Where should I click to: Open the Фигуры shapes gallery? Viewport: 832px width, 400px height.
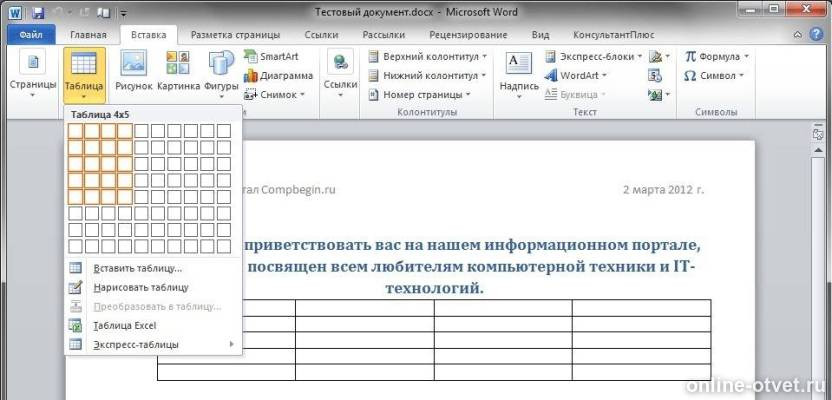[x=221, y=75]
